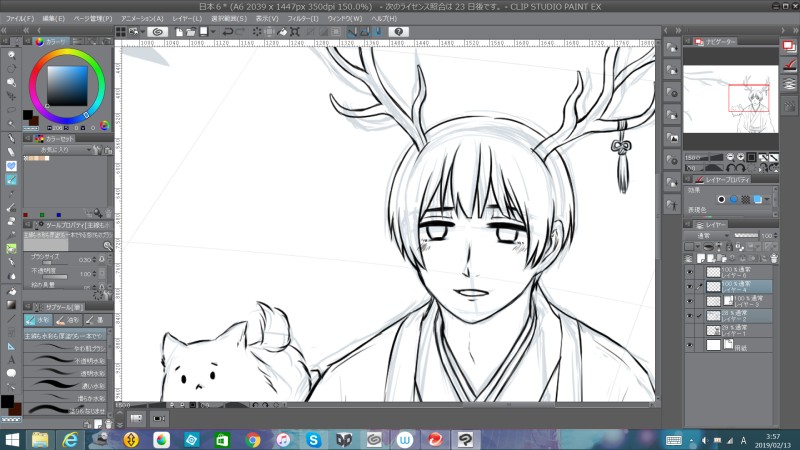The width and height of the screenshot is (800, 450).
Task: Adjust opacity 100 stepper in tool property
Action: 94,274
